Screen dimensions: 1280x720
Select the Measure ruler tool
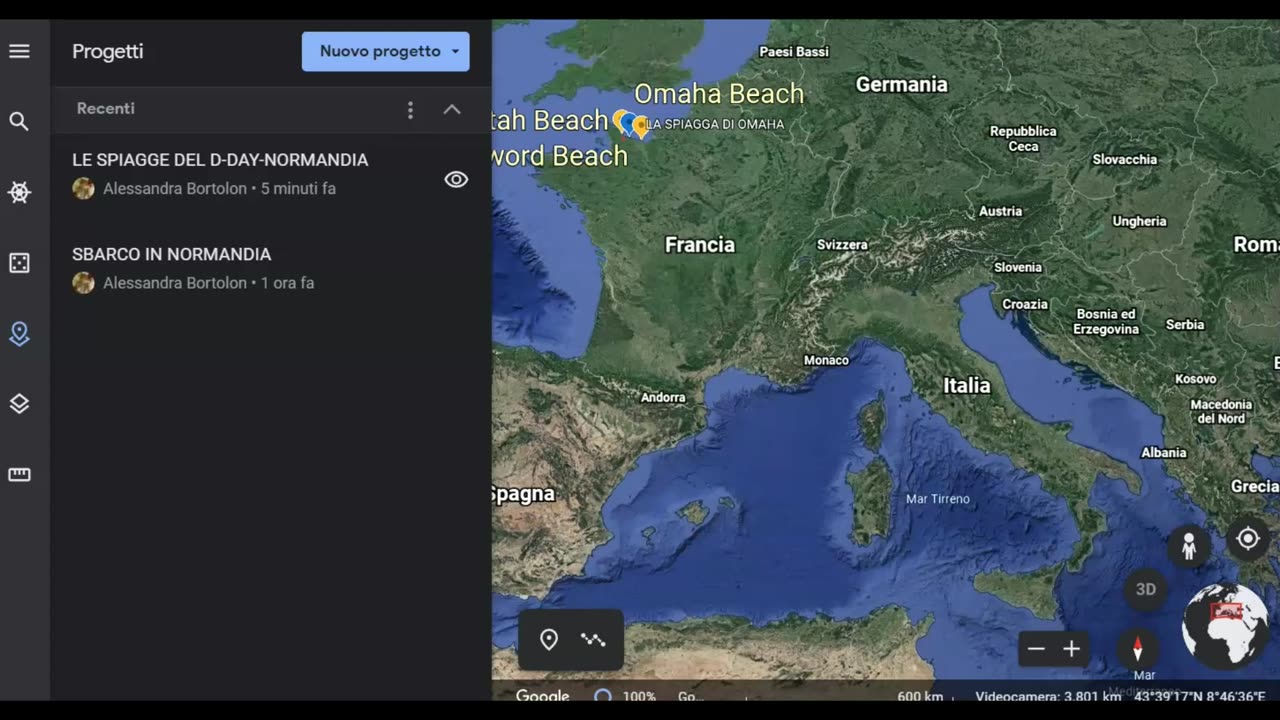(19, 475)
